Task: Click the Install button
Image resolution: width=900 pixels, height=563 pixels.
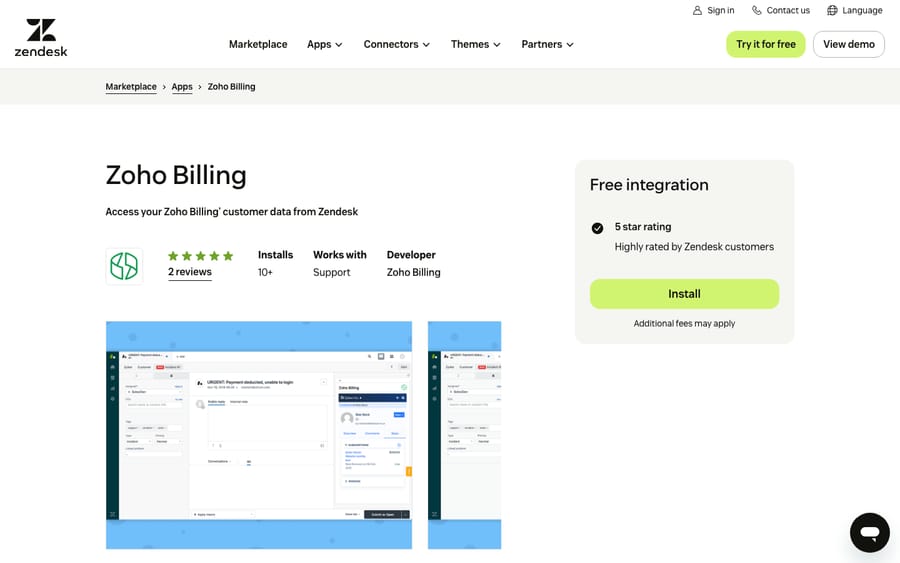Action: pyautogui.click(x=684, y=294)
